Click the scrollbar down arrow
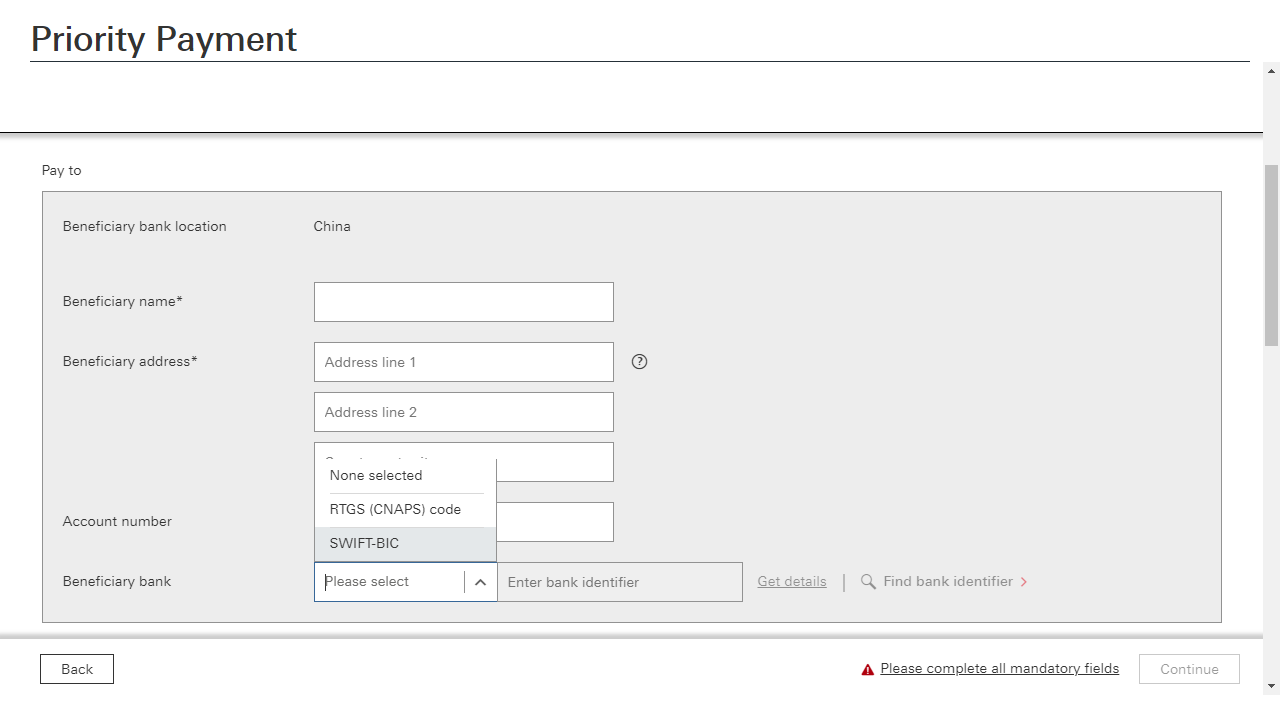 pos(1272,686)
